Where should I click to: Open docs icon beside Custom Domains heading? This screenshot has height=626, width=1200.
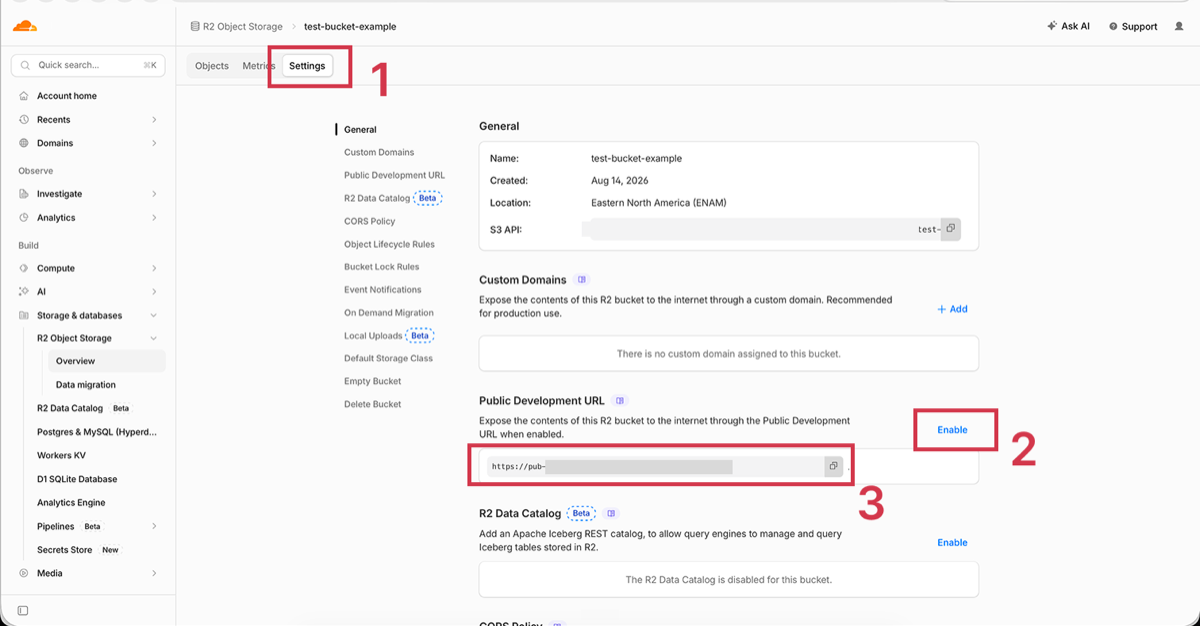click(582, 280)
